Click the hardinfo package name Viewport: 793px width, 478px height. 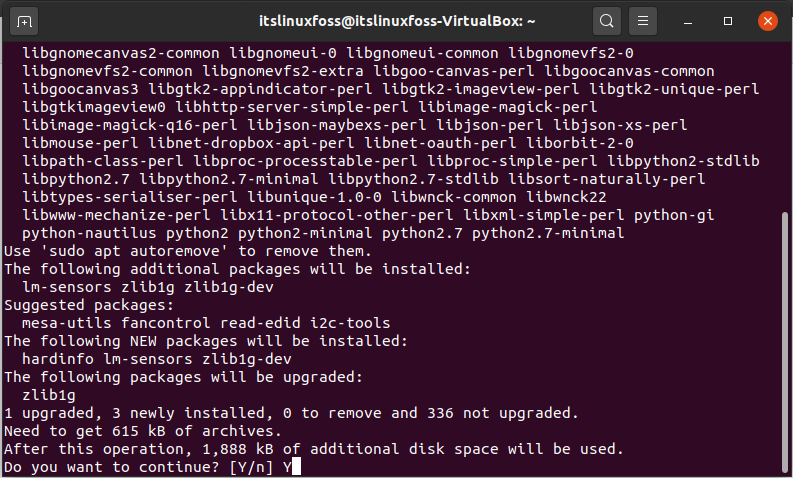[58, 359]
